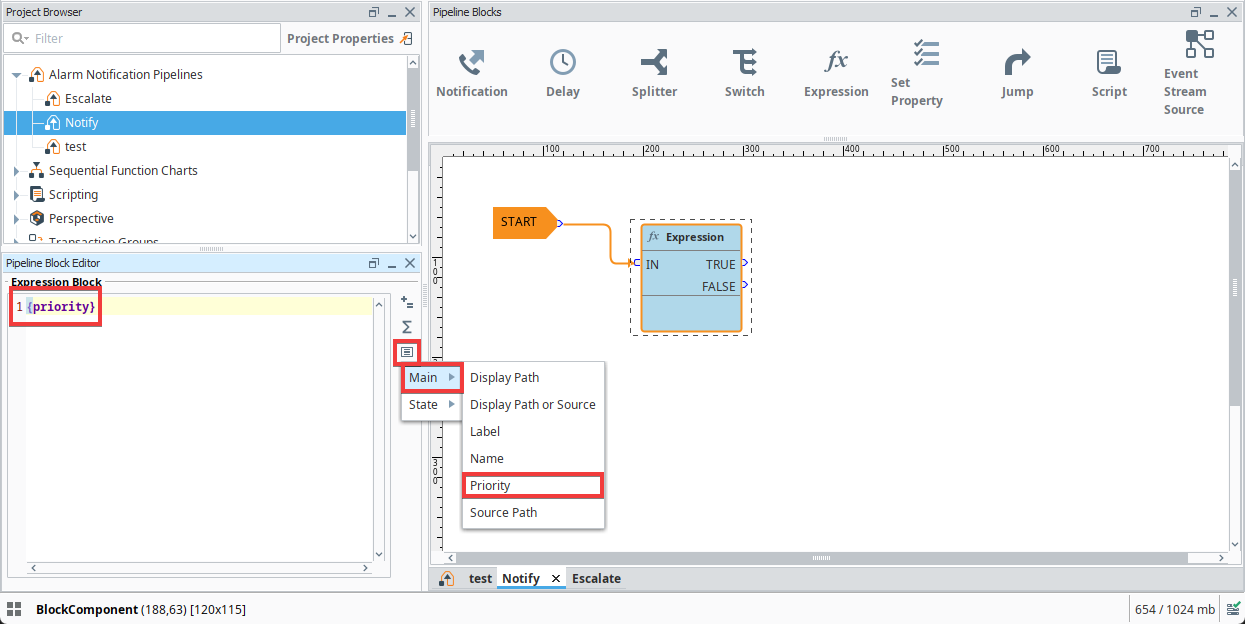Choose Label from the submenu

[x=533, y=431]
